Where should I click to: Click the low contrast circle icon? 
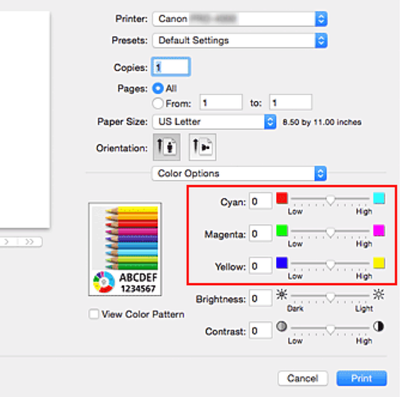tap(282, 327)
